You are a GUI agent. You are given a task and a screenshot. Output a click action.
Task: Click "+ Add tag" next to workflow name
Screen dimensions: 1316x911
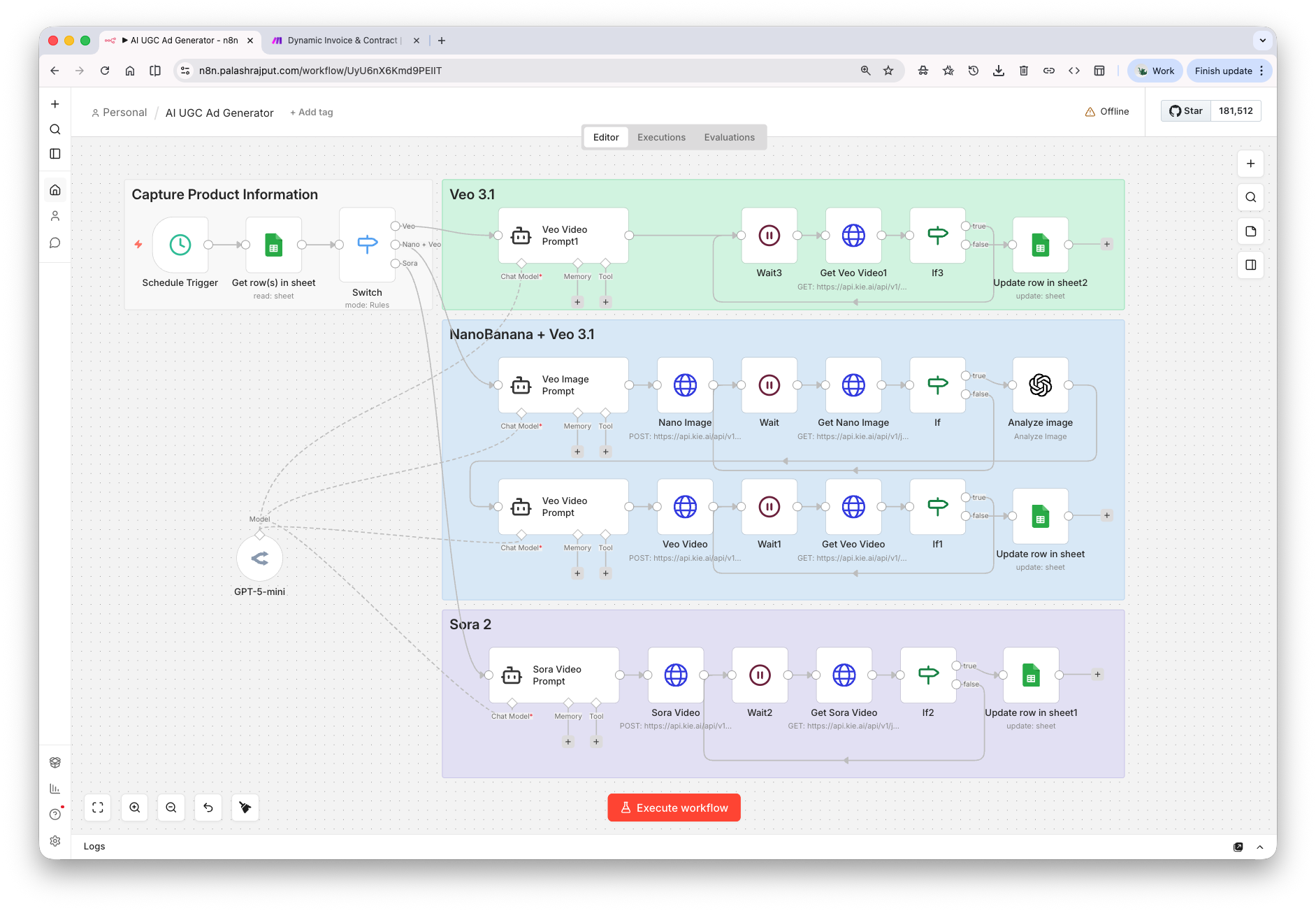(x=311, y=112)
